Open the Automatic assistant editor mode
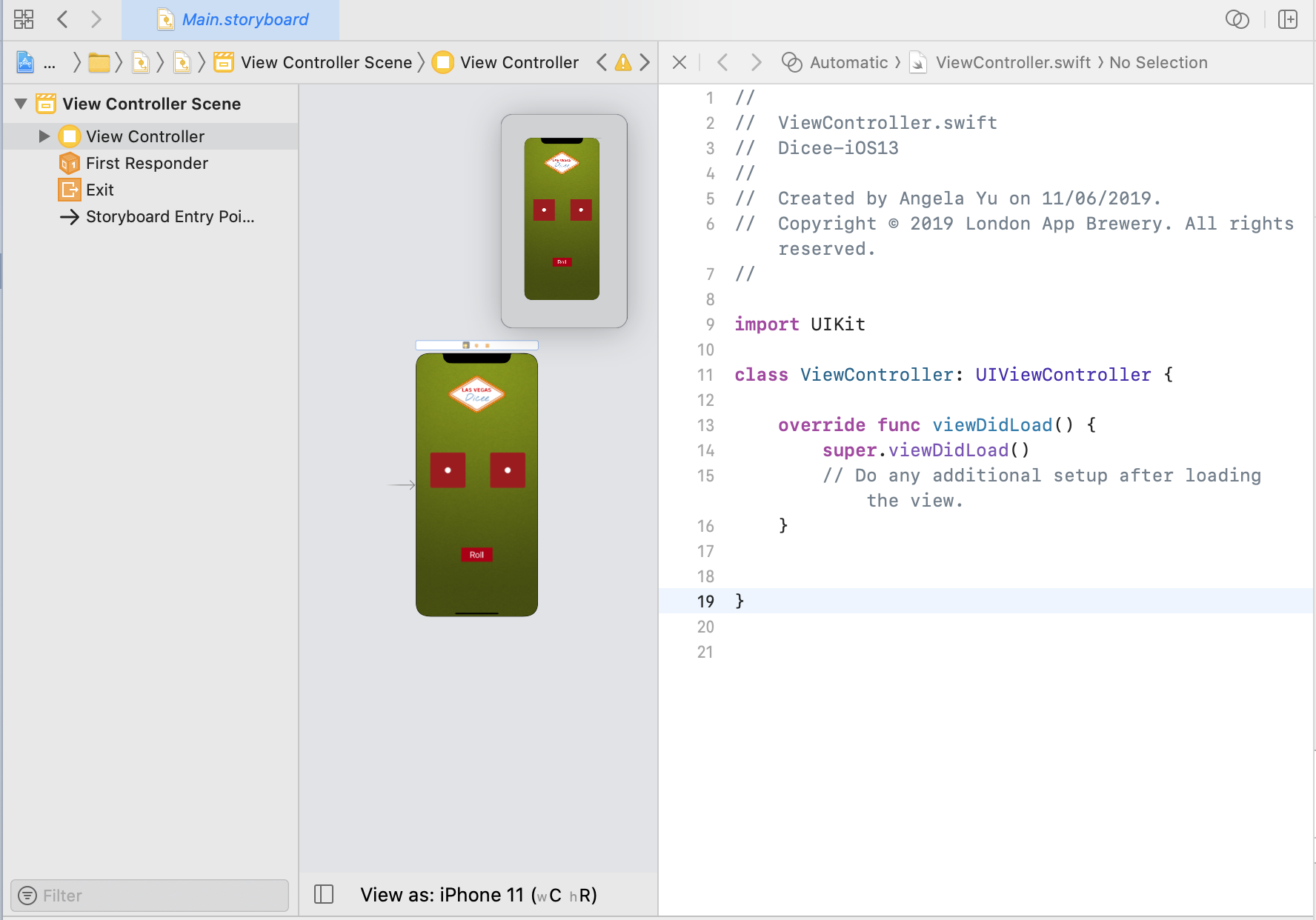1316x920 pixels. [x=848, y=63]
